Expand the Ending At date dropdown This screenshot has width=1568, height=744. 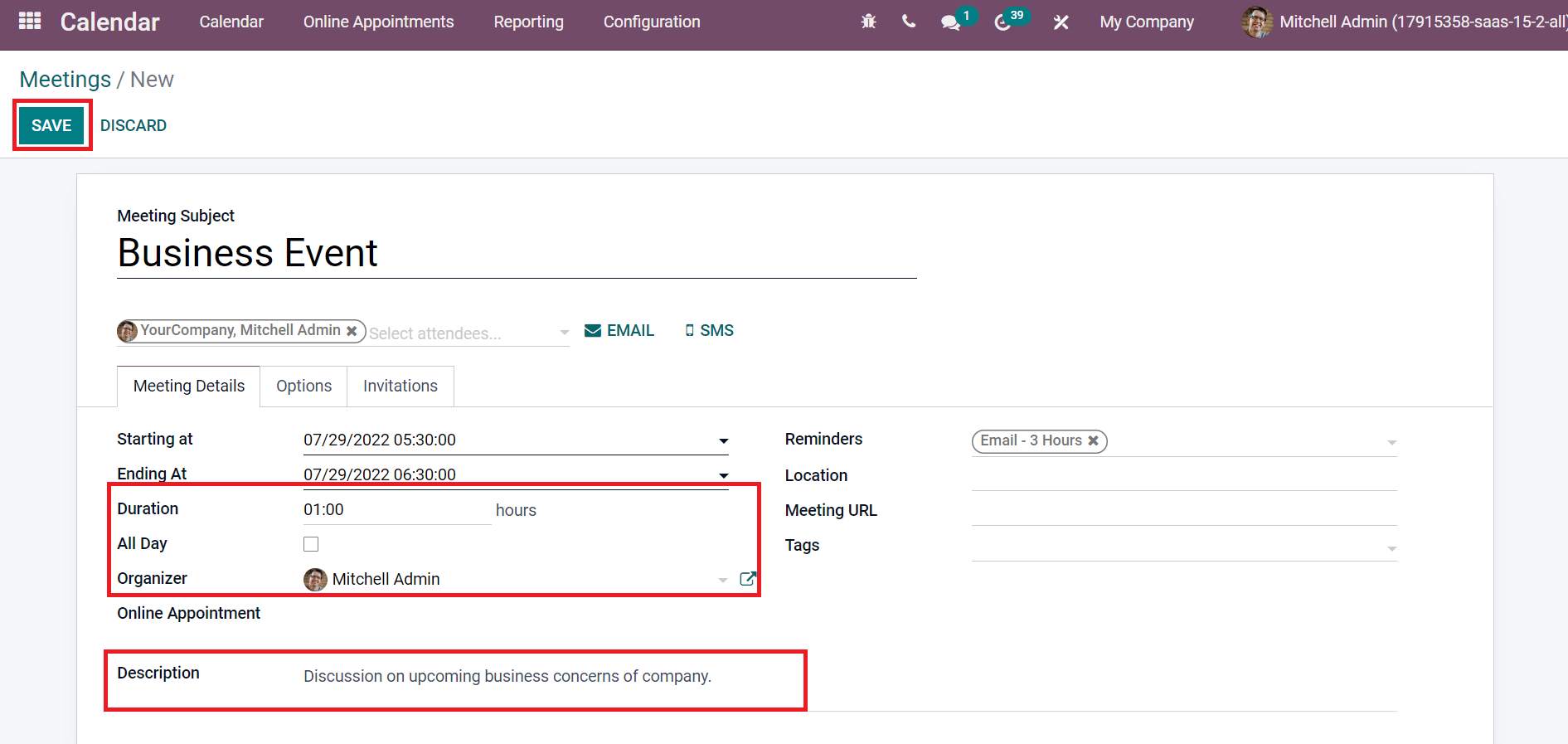click(723, 475)
